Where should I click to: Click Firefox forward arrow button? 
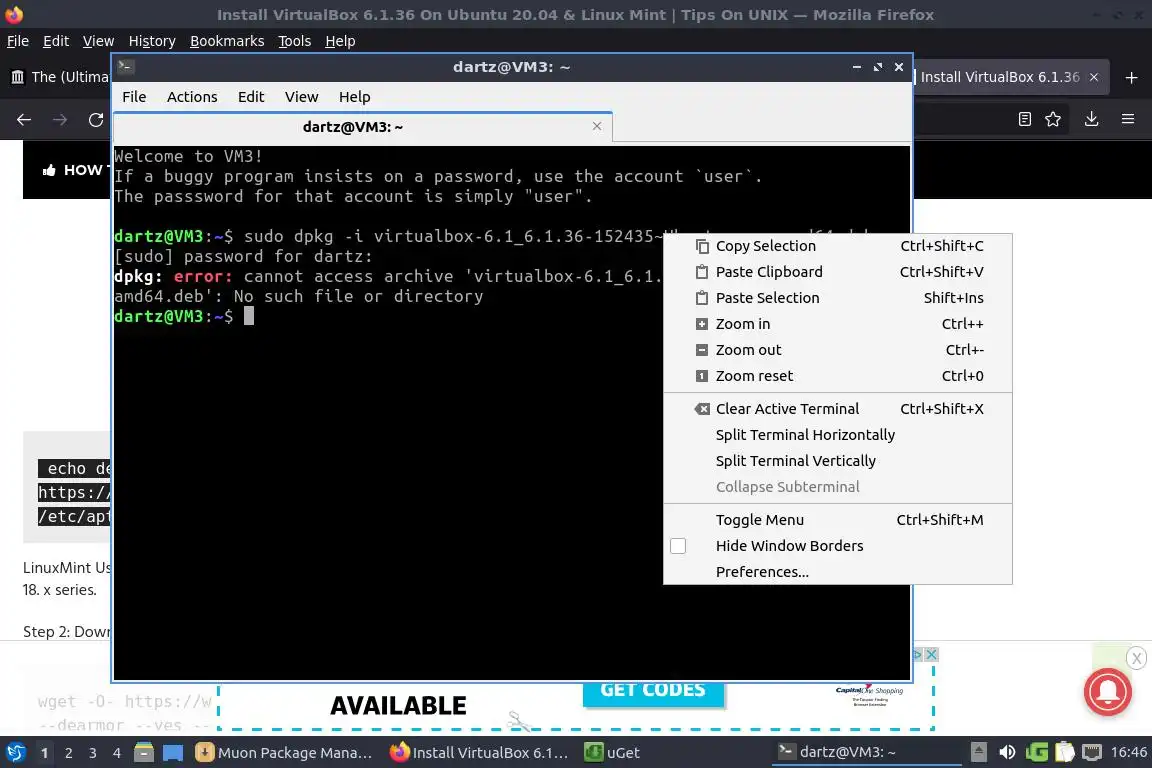(60, 119)
